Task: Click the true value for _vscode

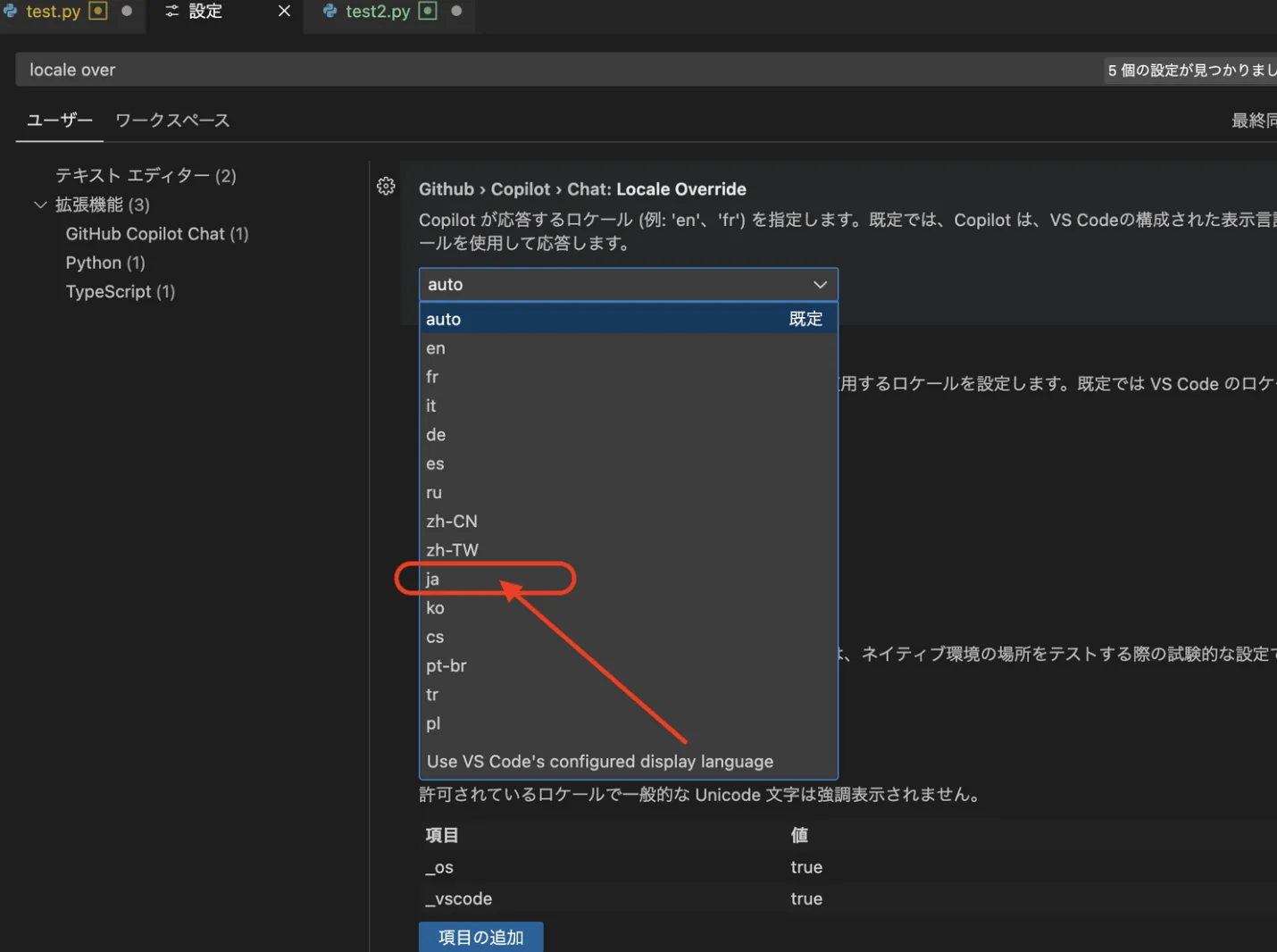Action: [x=806, y=898]
